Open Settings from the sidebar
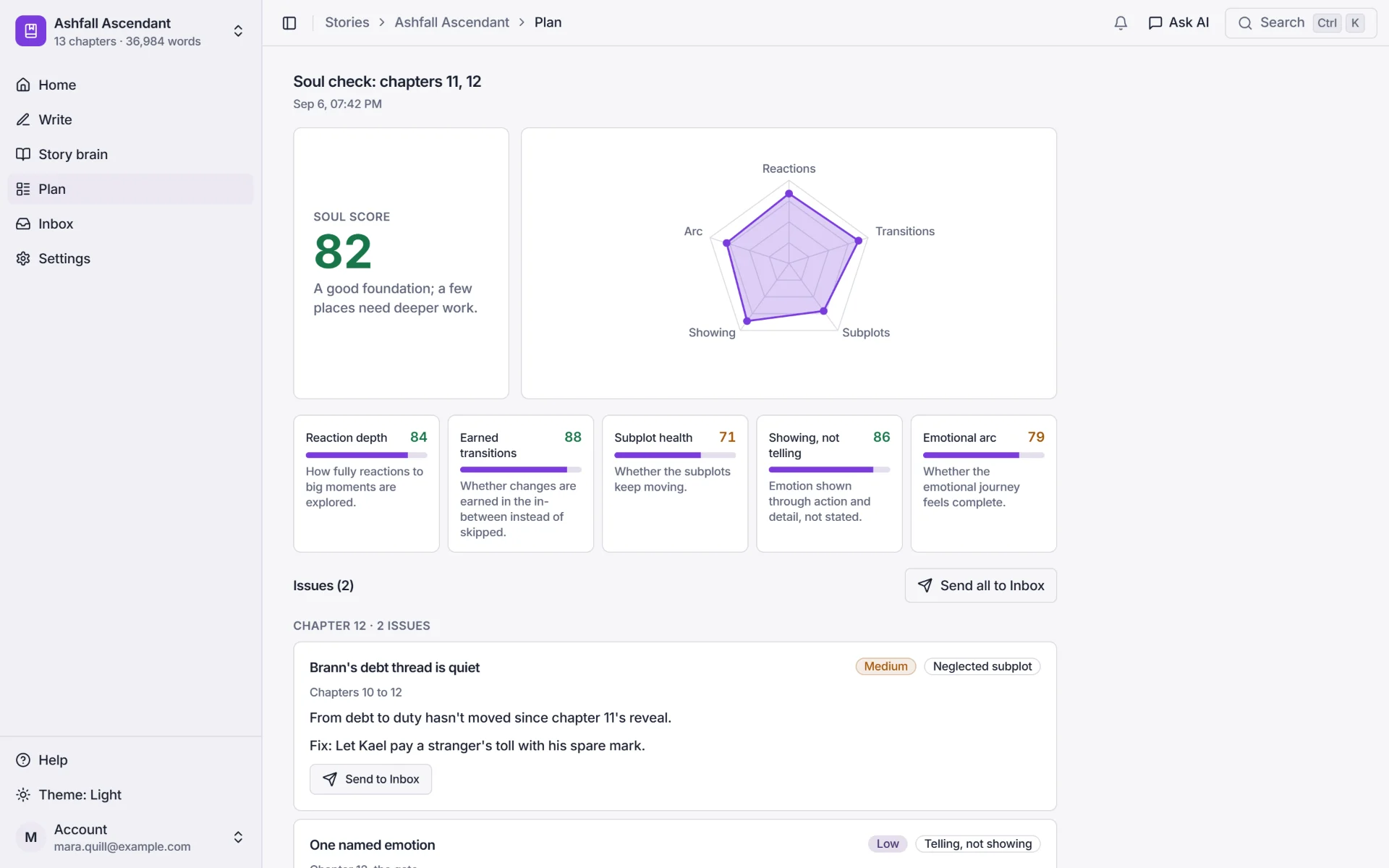 (x=130, y=258)
